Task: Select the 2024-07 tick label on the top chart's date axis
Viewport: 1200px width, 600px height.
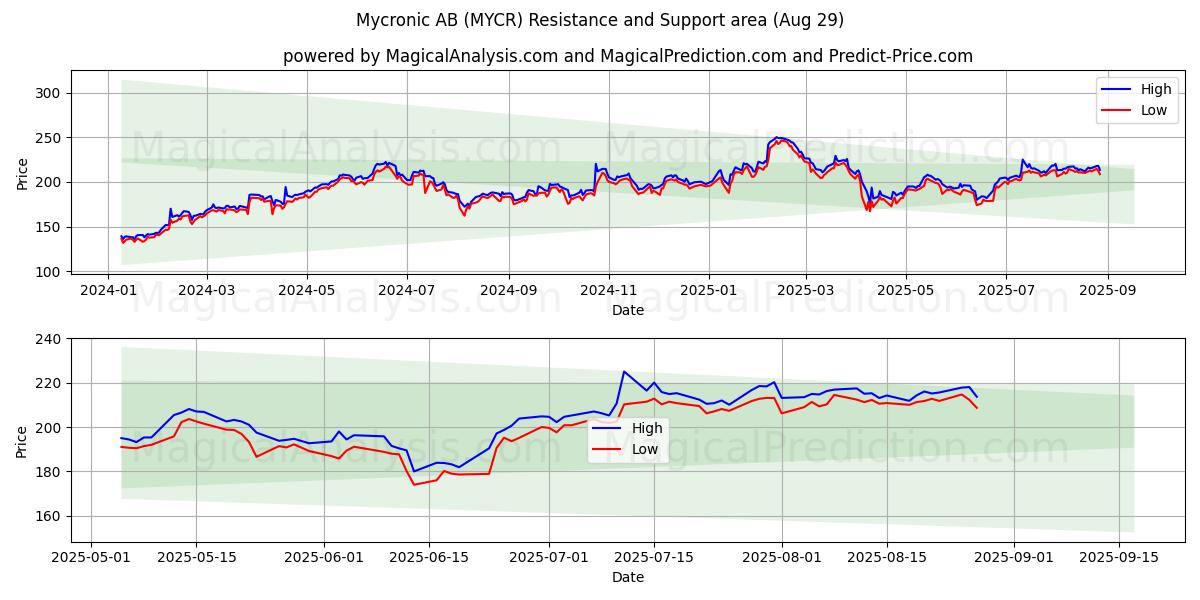Action: 407,291
